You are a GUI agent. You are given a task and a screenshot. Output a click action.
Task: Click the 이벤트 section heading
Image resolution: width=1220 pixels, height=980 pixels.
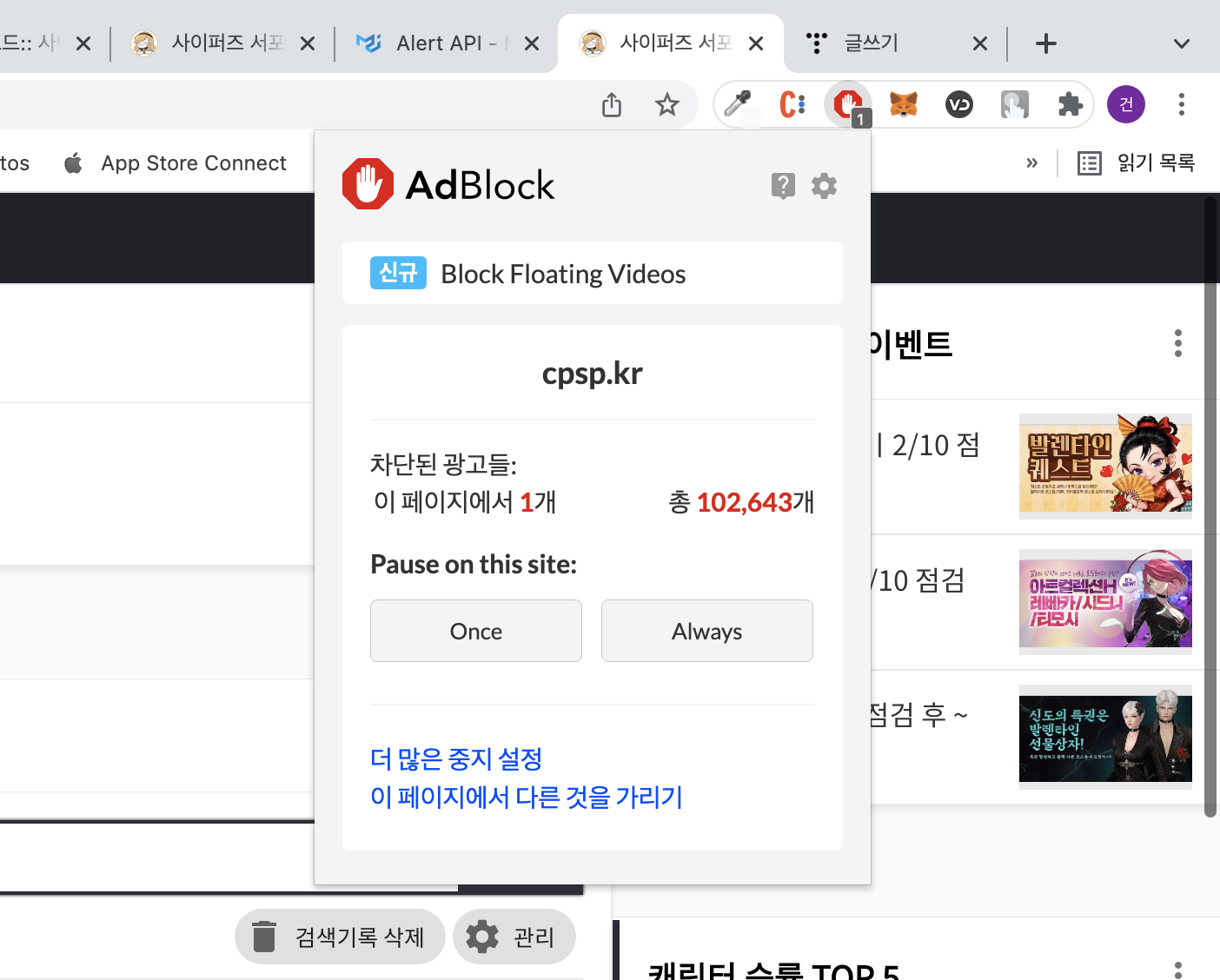[911, 344]
